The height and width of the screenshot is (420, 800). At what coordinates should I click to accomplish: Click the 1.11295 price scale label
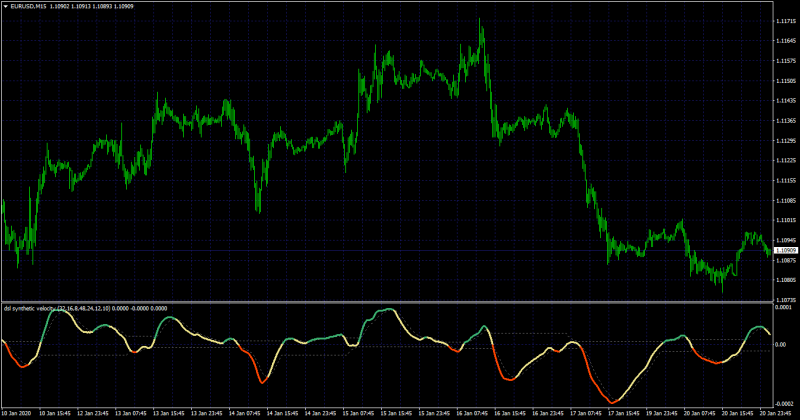pyautogui.click(x=786, y=141)
